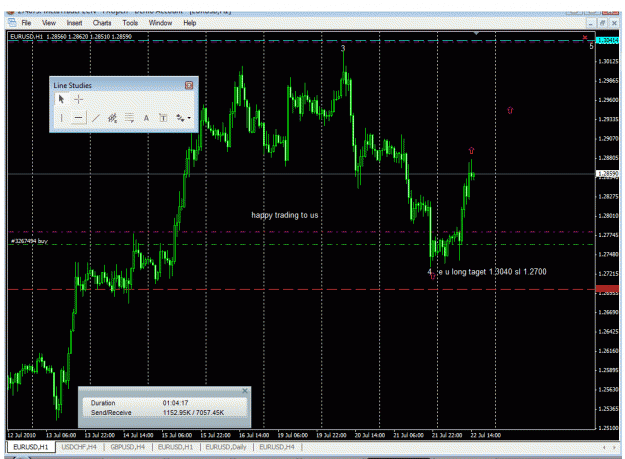625x459 pixels.
Task: Select the Text (A) tool
Action: pos(146,118)
